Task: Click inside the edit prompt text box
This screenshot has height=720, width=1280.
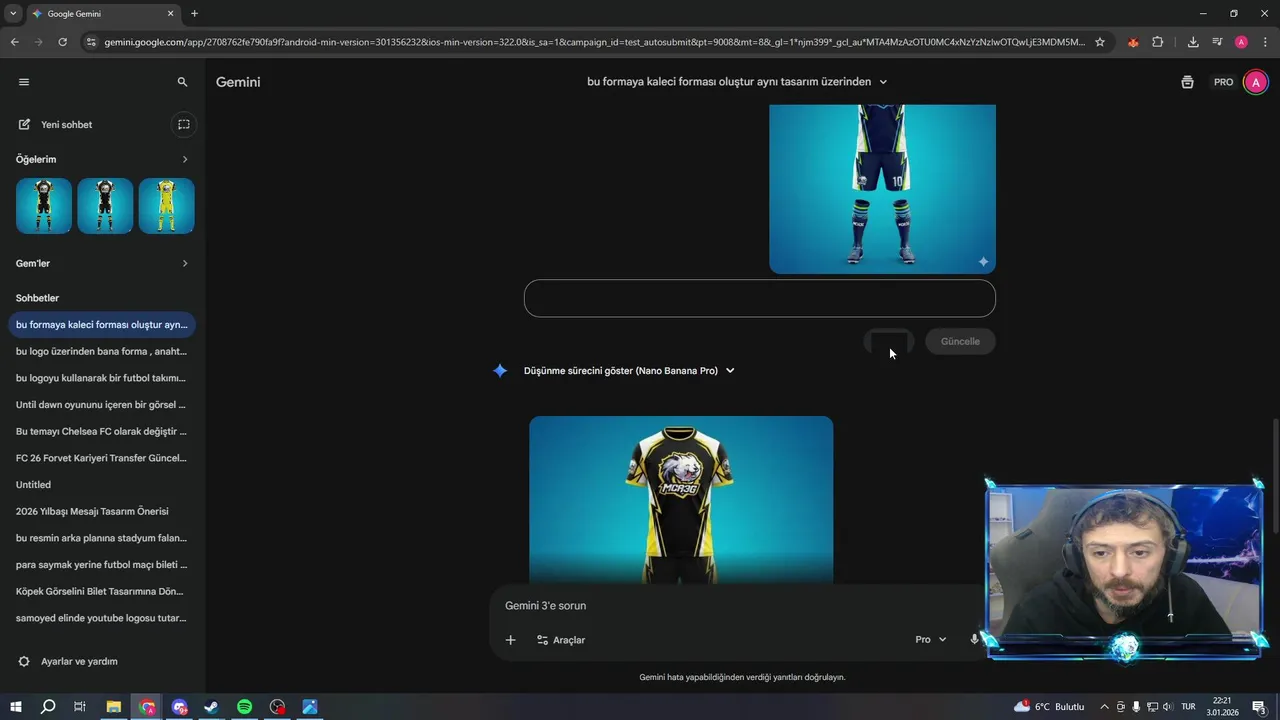Action: coord(760,298)
